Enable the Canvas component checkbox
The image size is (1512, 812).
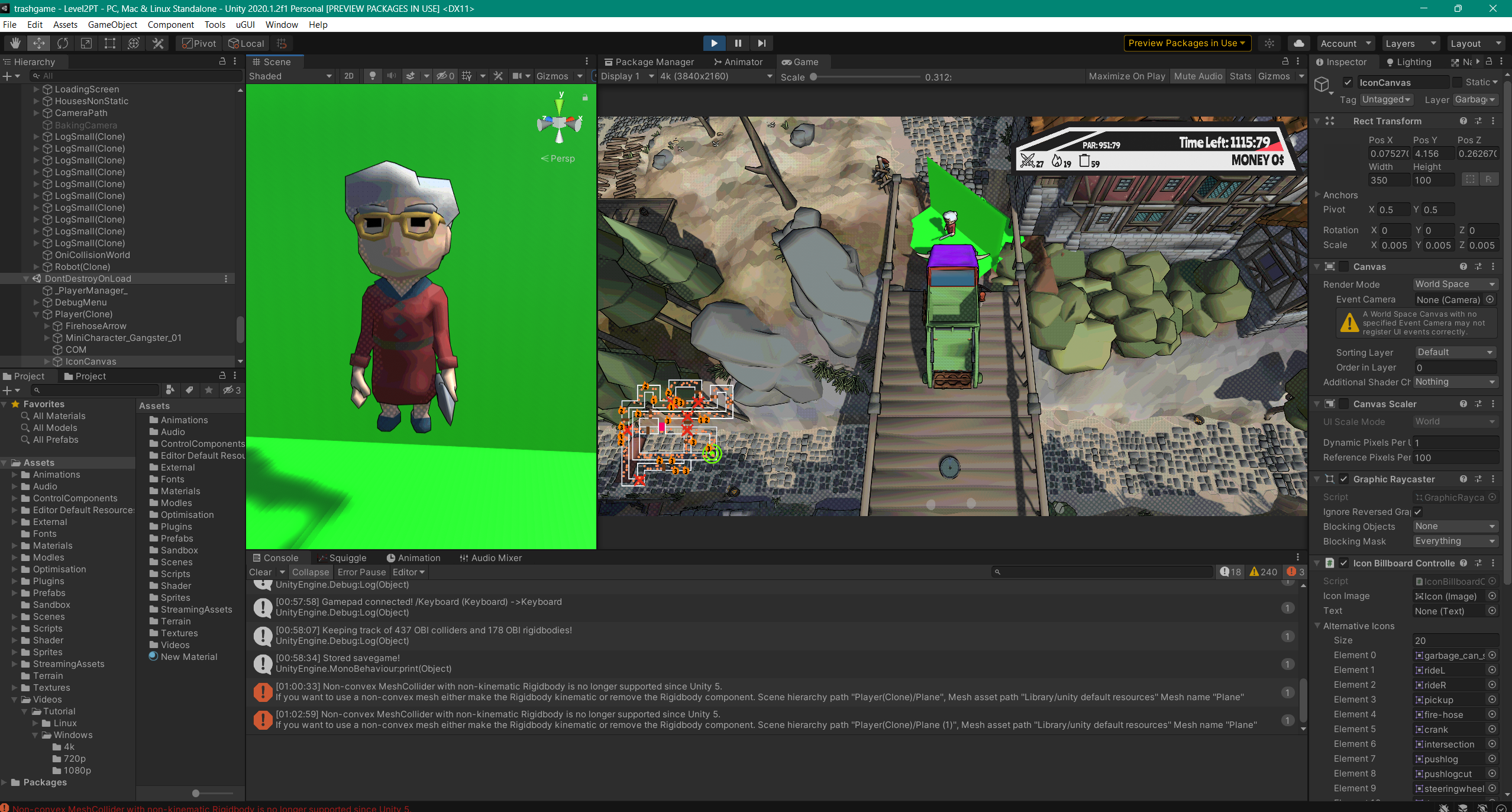pyautogui.click(x=1344, y=266)
